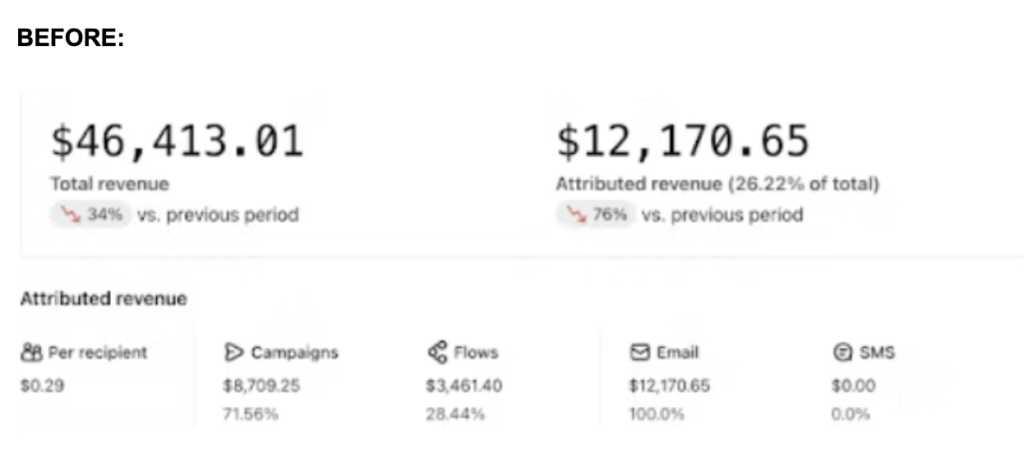
Task: Click the $3,461.40 flows amount
Action: pyautogui.click(x=464, y=385)
